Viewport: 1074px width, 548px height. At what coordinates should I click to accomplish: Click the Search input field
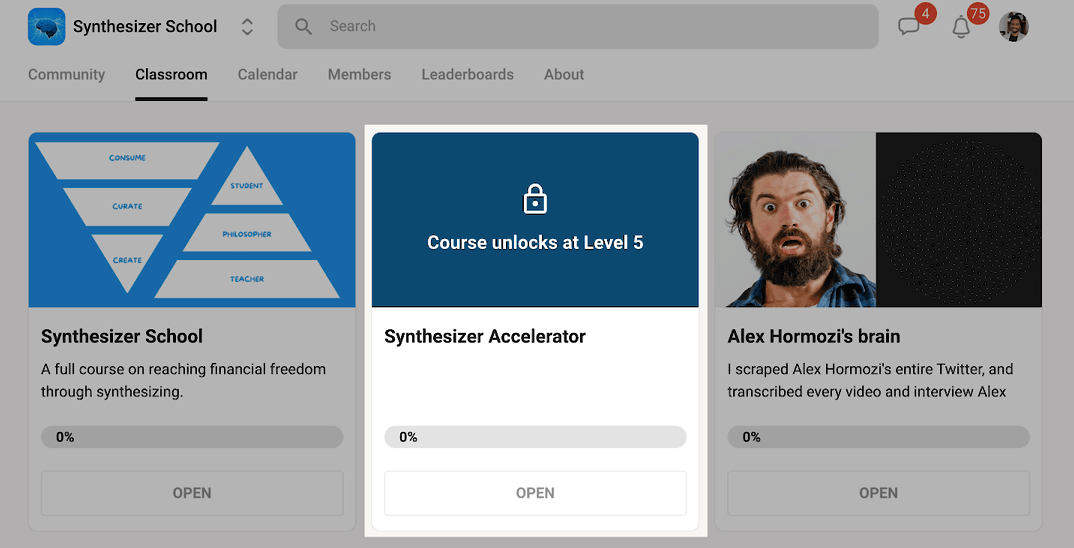[x=590, y=26]
